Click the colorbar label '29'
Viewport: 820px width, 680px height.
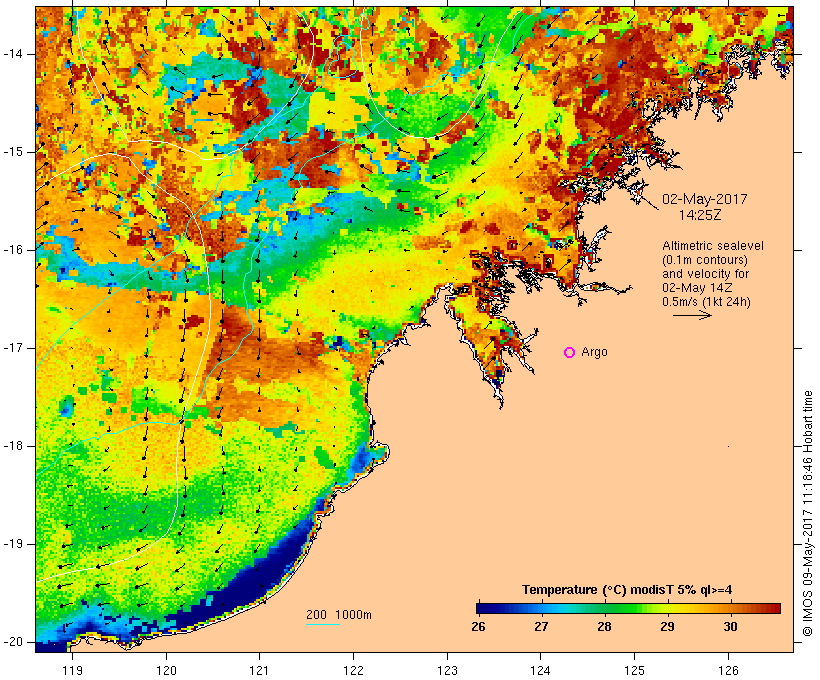click(667, 627)
